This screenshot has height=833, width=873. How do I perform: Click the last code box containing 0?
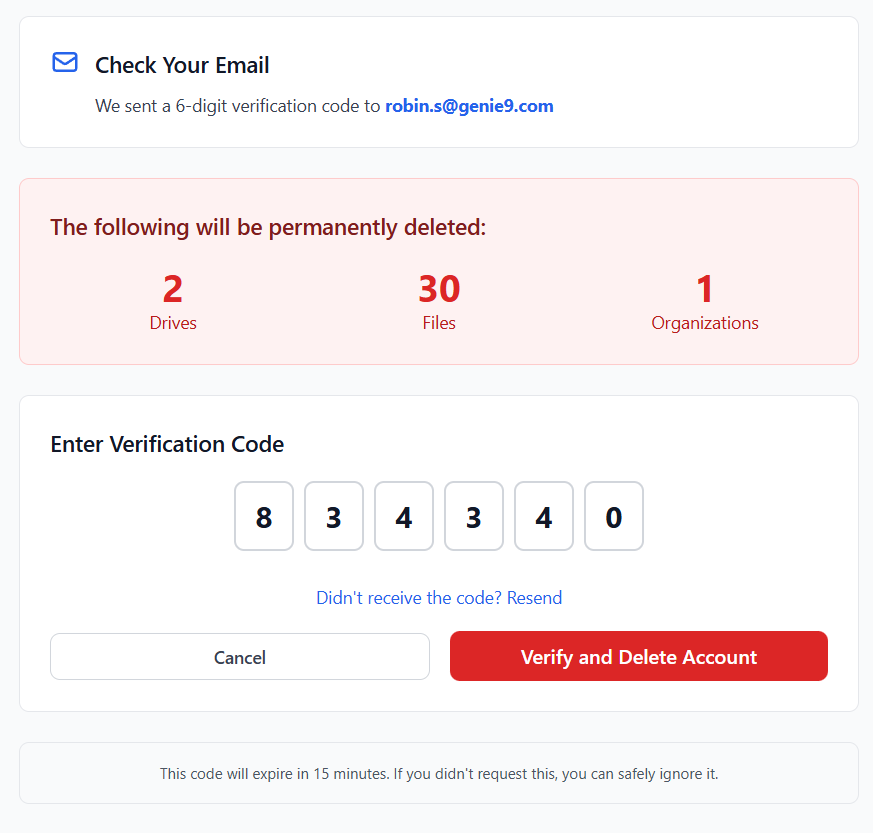point(614,516)
